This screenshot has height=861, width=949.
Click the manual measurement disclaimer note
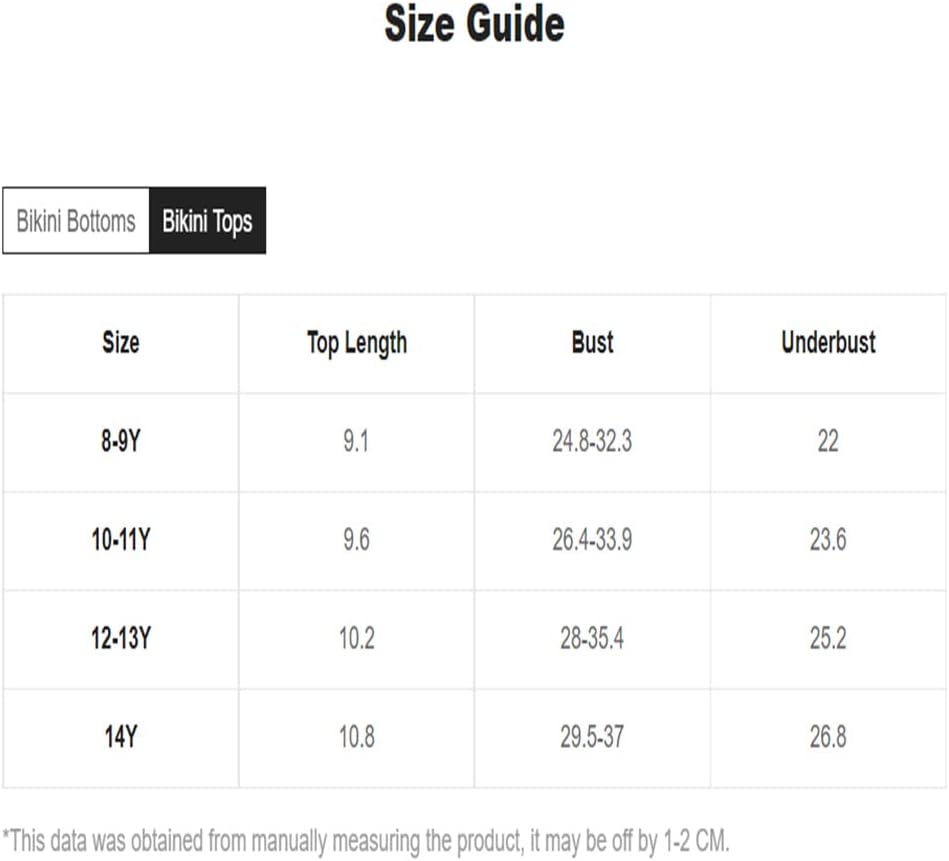[366, 842]
